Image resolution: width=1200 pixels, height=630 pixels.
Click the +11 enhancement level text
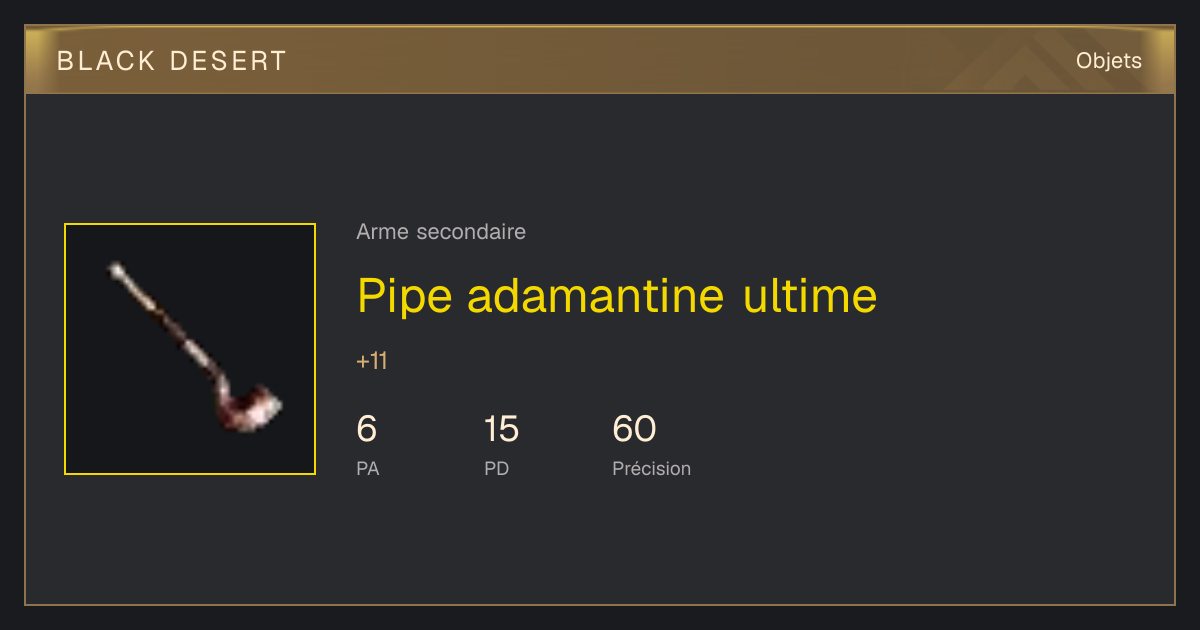click(372, 361)
